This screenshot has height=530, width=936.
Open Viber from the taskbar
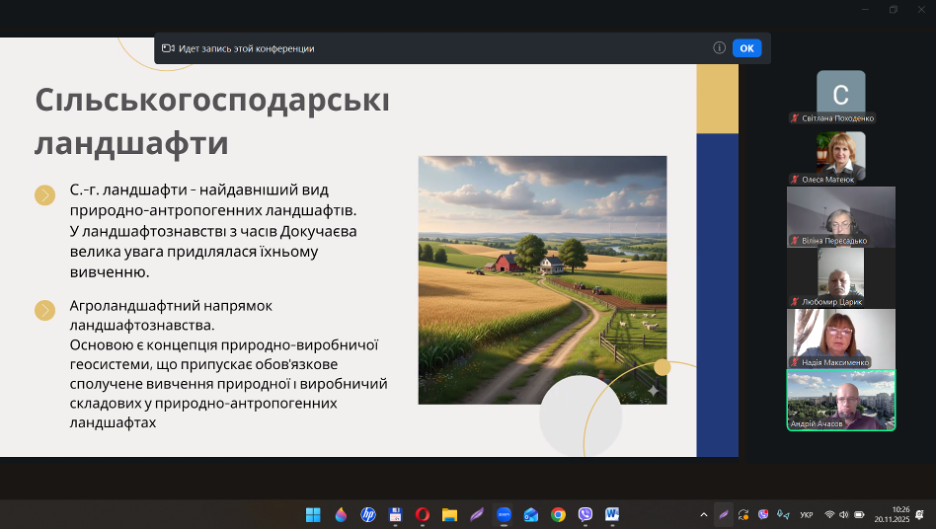tap(585, 515)
